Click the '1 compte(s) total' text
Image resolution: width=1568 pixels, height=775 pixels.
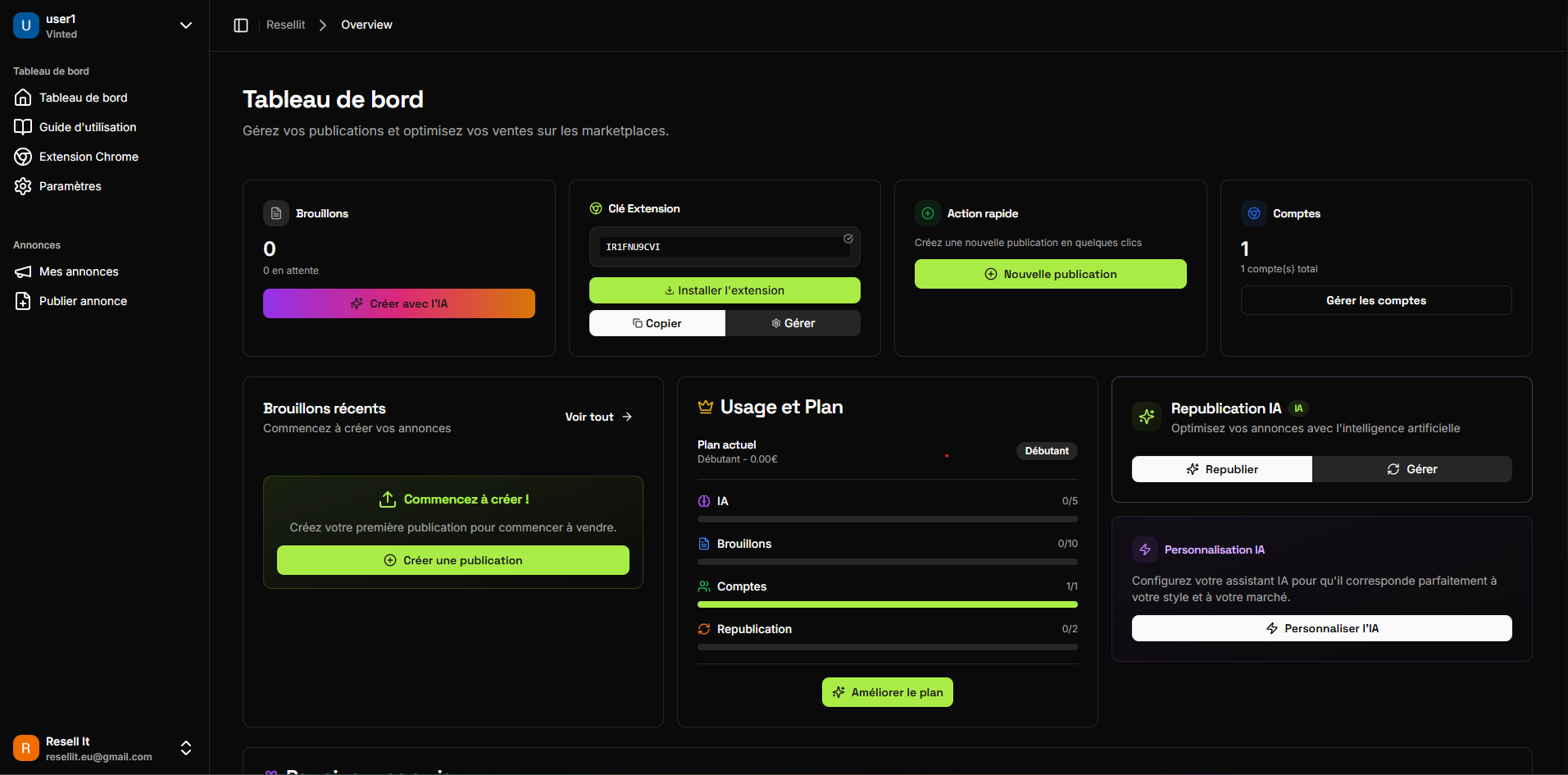tap(1279, 269)
